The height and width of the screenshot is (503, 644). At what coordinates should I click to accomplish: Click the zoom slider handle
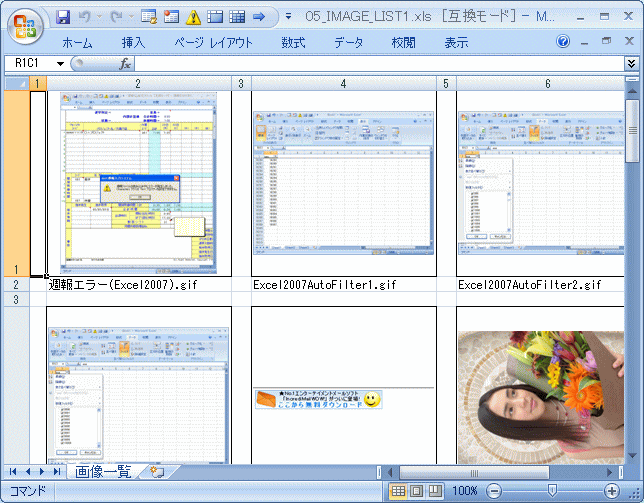[552, 490]
